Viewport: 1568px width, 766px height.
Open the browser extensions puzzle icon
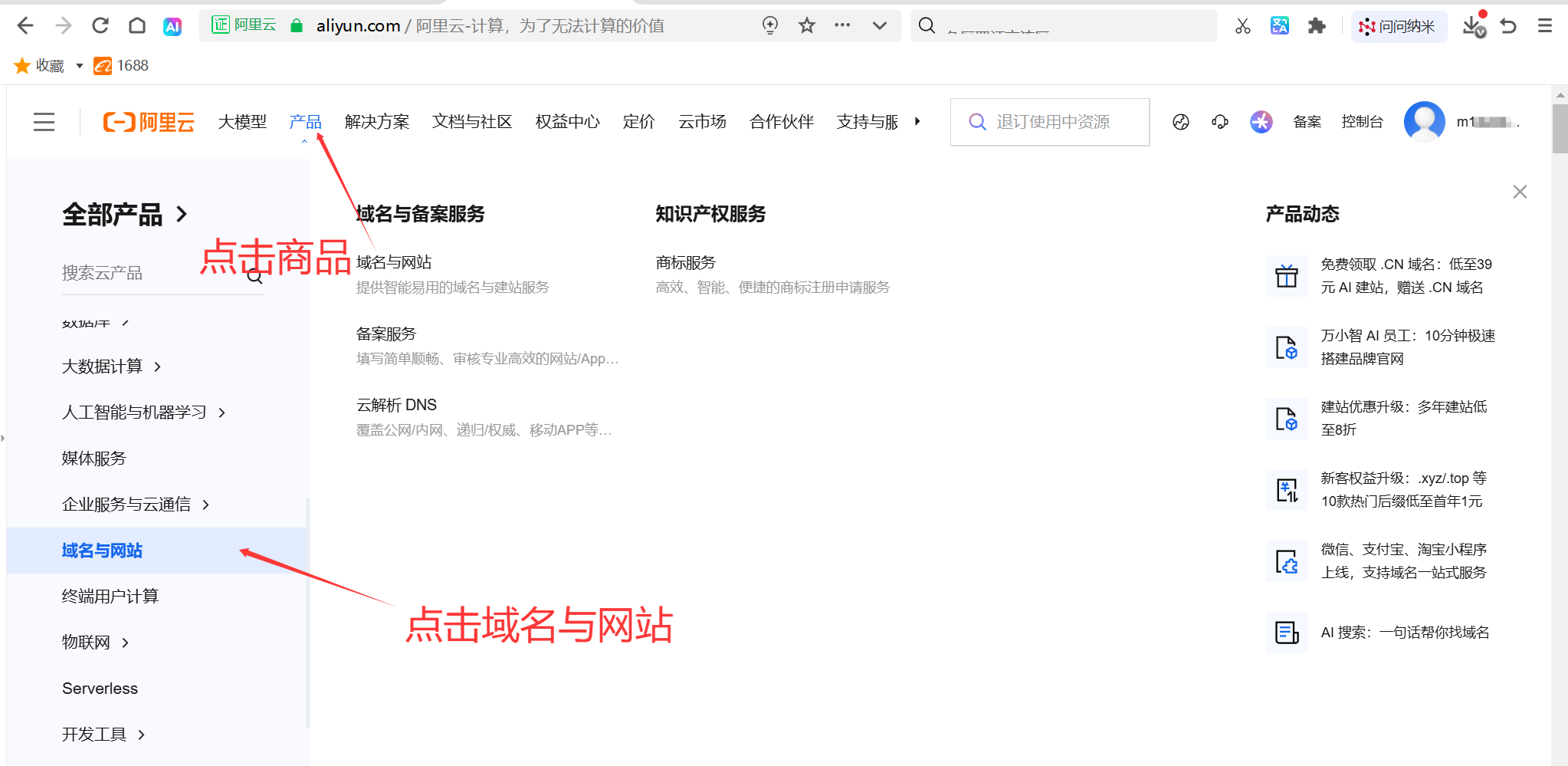pyautogui.click(x=1317, y=26)
